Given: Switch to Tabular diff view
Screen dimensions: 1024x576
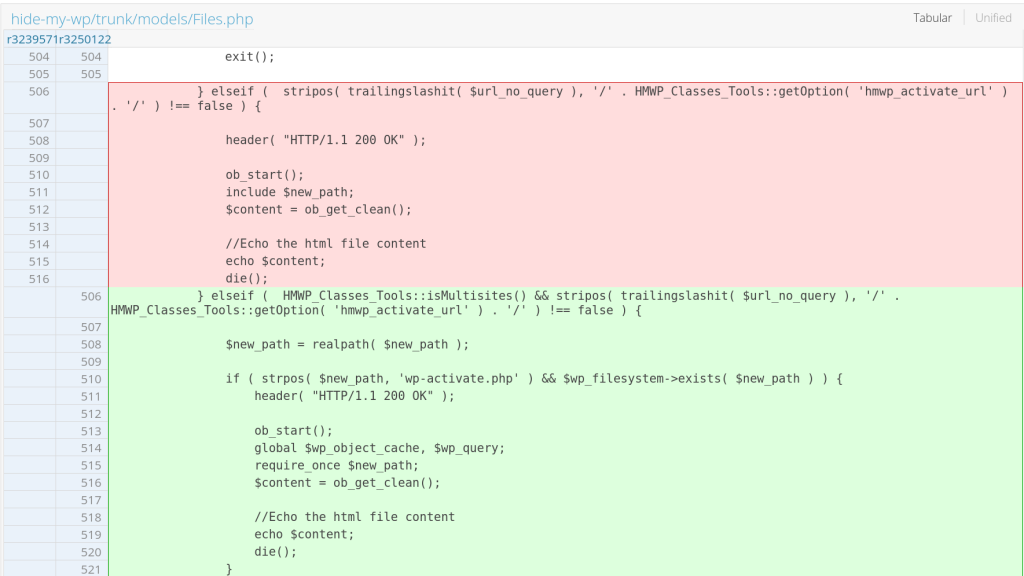Looking at the screenshot, I should 932,18.
